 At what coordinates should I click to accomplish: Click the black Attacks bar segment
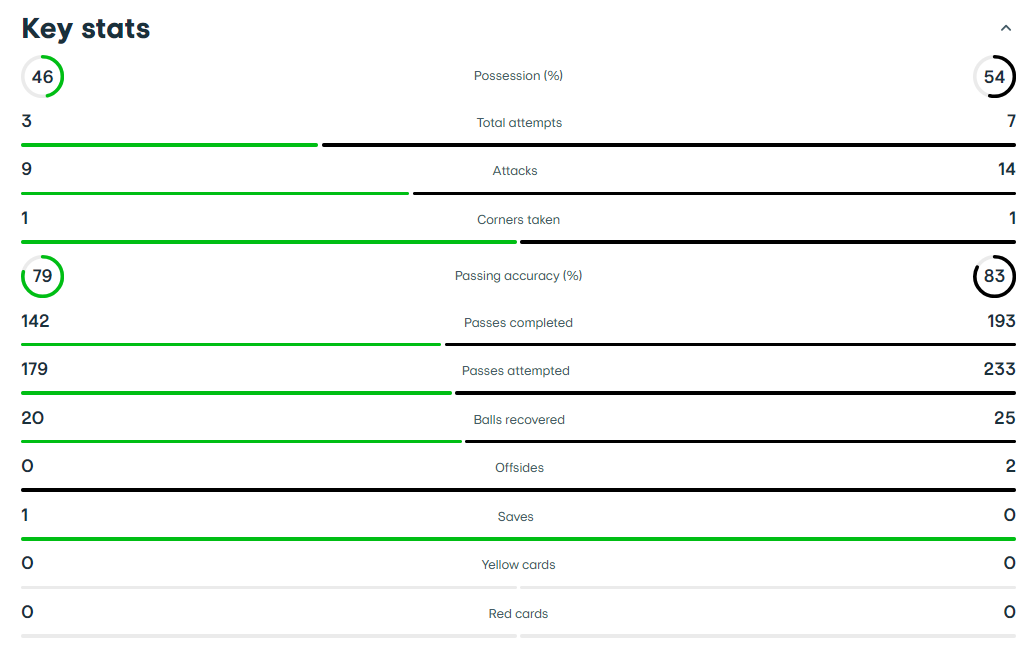[714, 194]
